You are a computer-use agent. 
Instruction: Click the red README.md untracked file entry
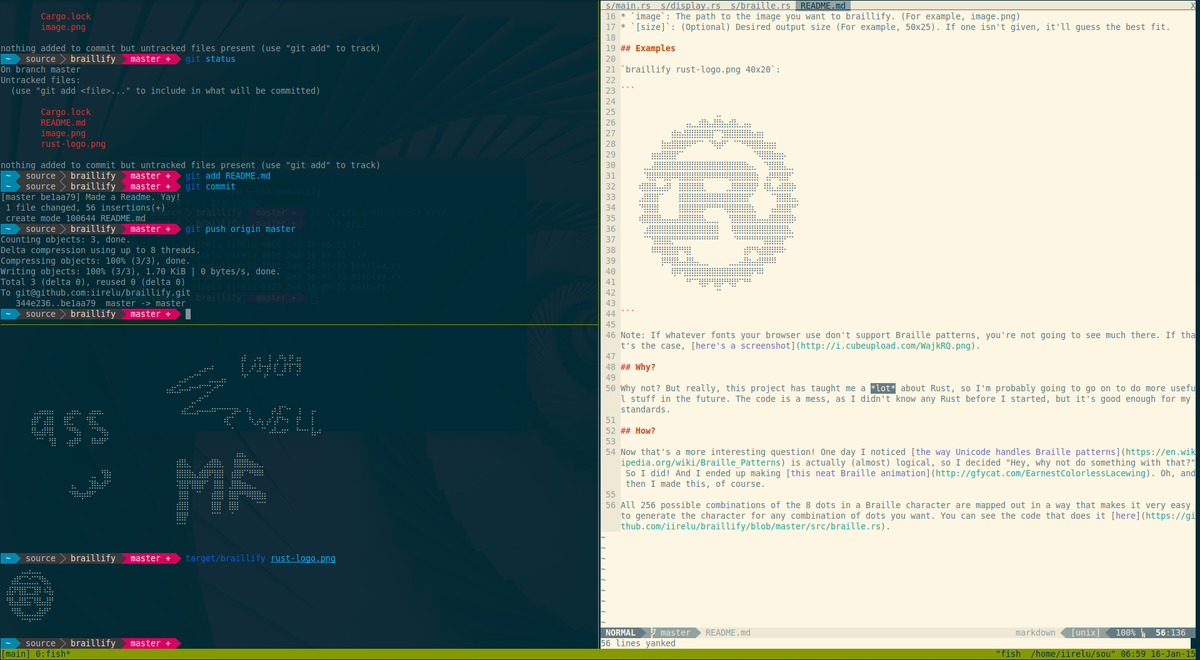point(63,123)
